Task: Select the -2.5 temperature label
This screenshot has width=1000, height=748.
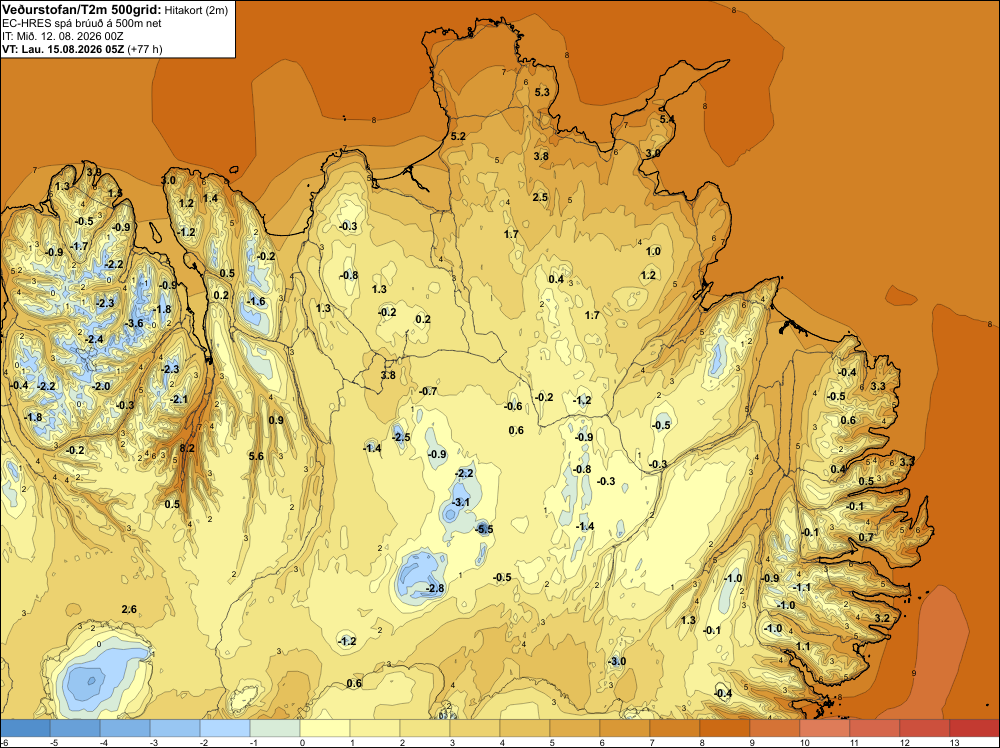Action: [401, 437]
